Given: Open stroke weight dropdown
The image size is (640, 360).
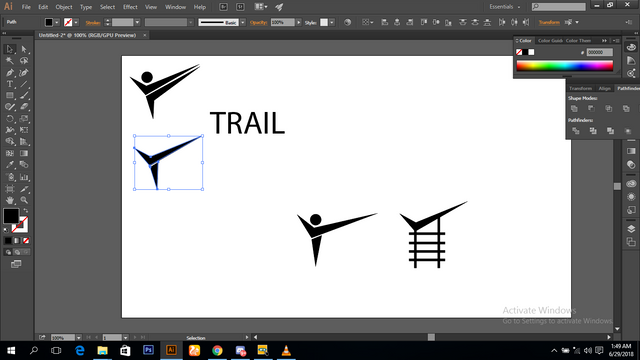Looking at the screenshot, I should [137, 22].
